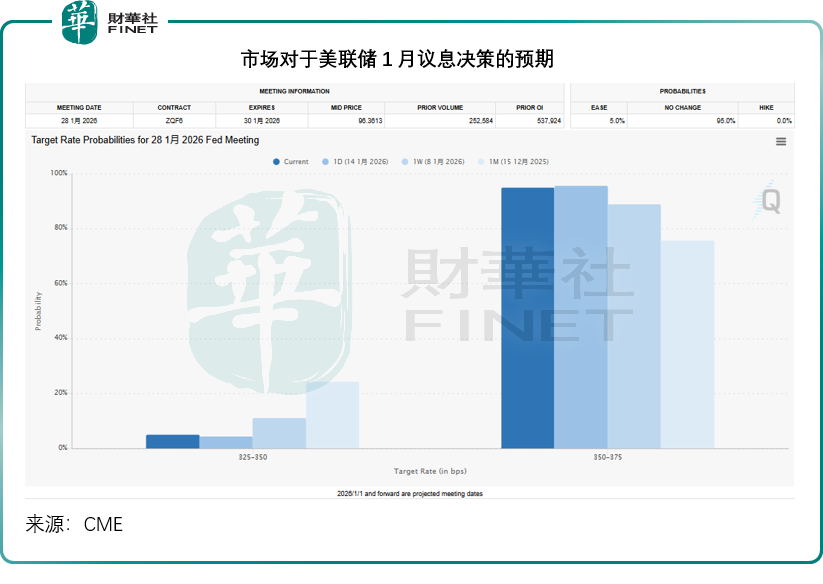Image resolution: width=823 pixels, height=584 pixels.
Task: Click the NO CHANGE probability header
Action: (x=682, y=107)
